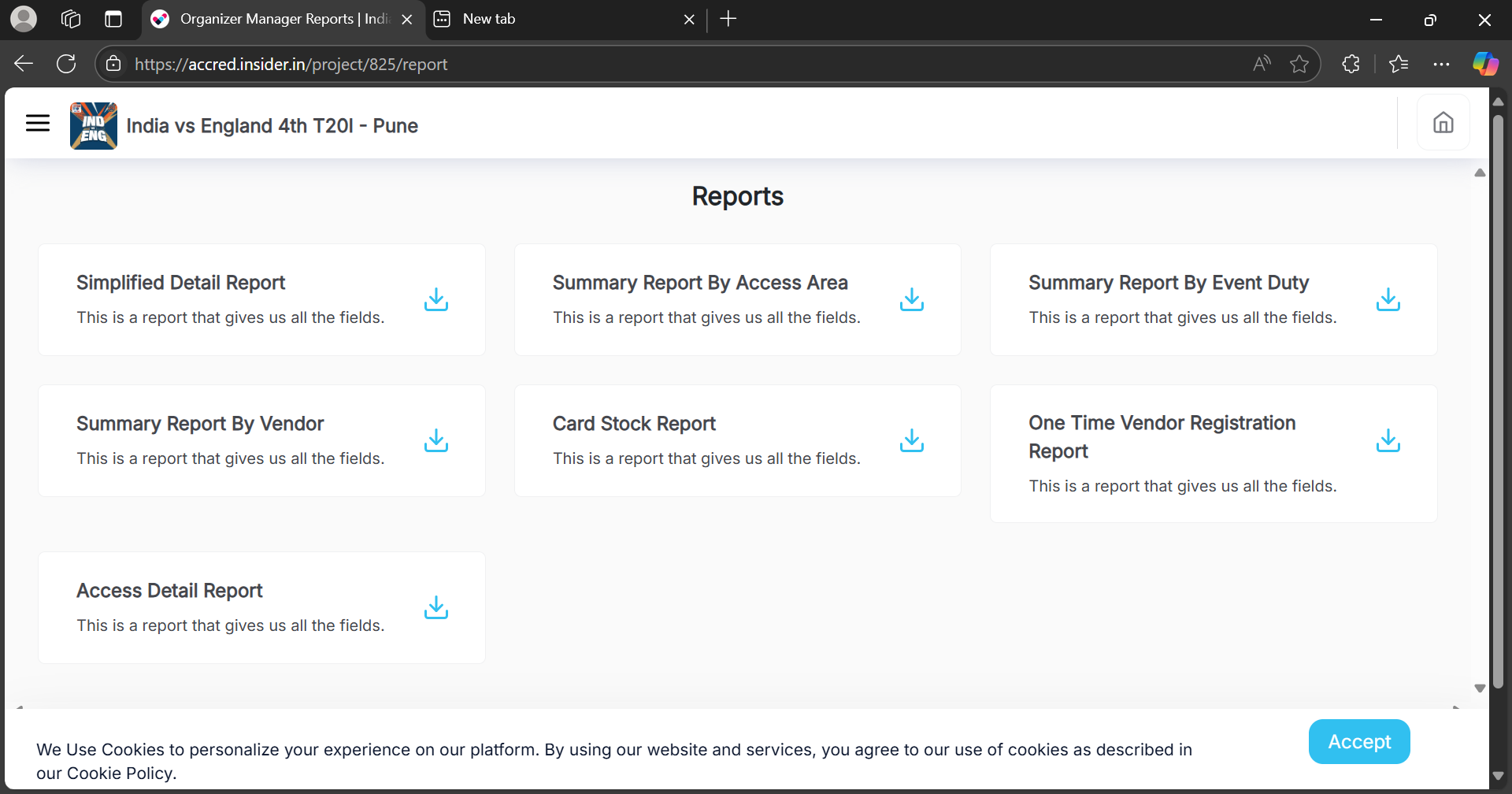Download Summary Report By Event Duty

(x=1388, y=299)
